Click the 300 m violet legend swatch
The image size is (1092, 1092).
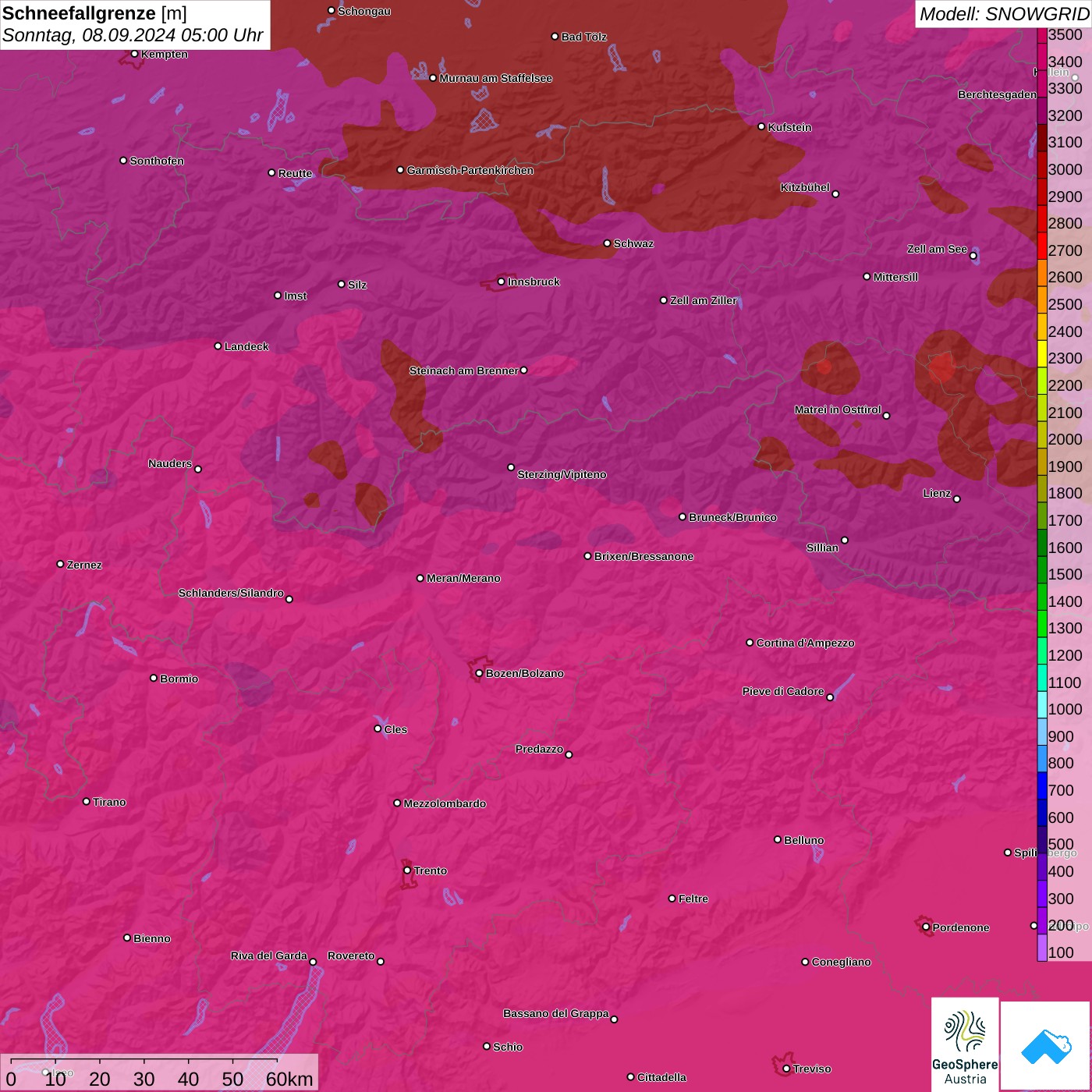coord(1042,894)
